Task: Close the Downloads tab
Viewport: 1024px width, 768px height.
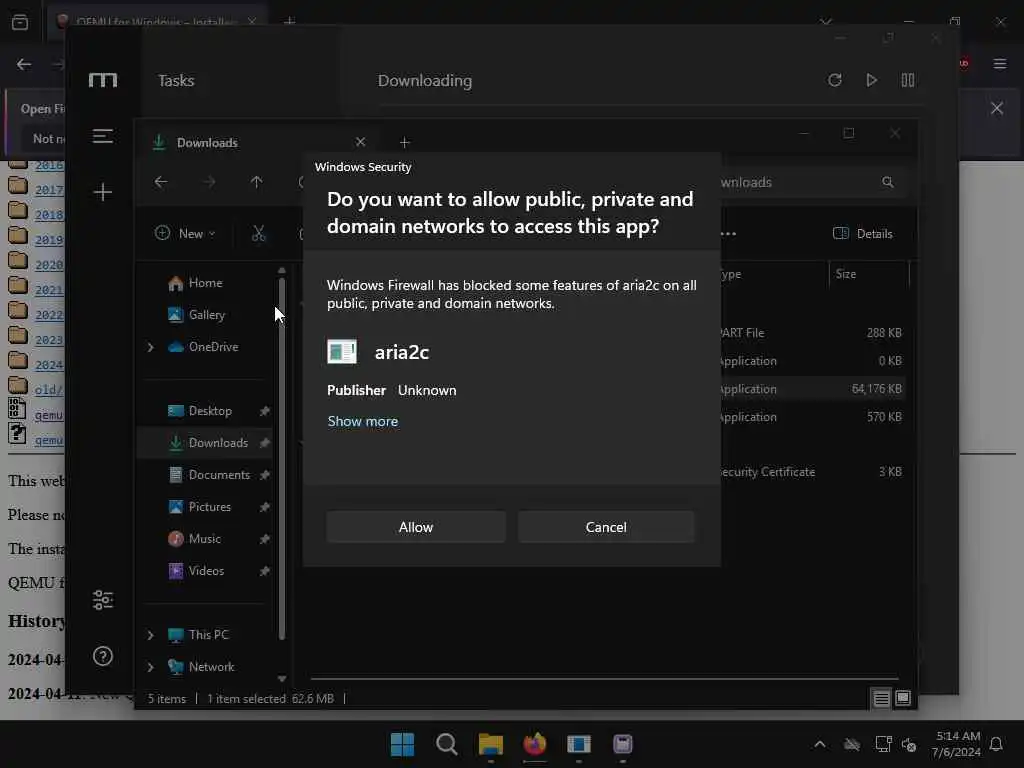Action: pyautogui.click(x=360, y=142)
